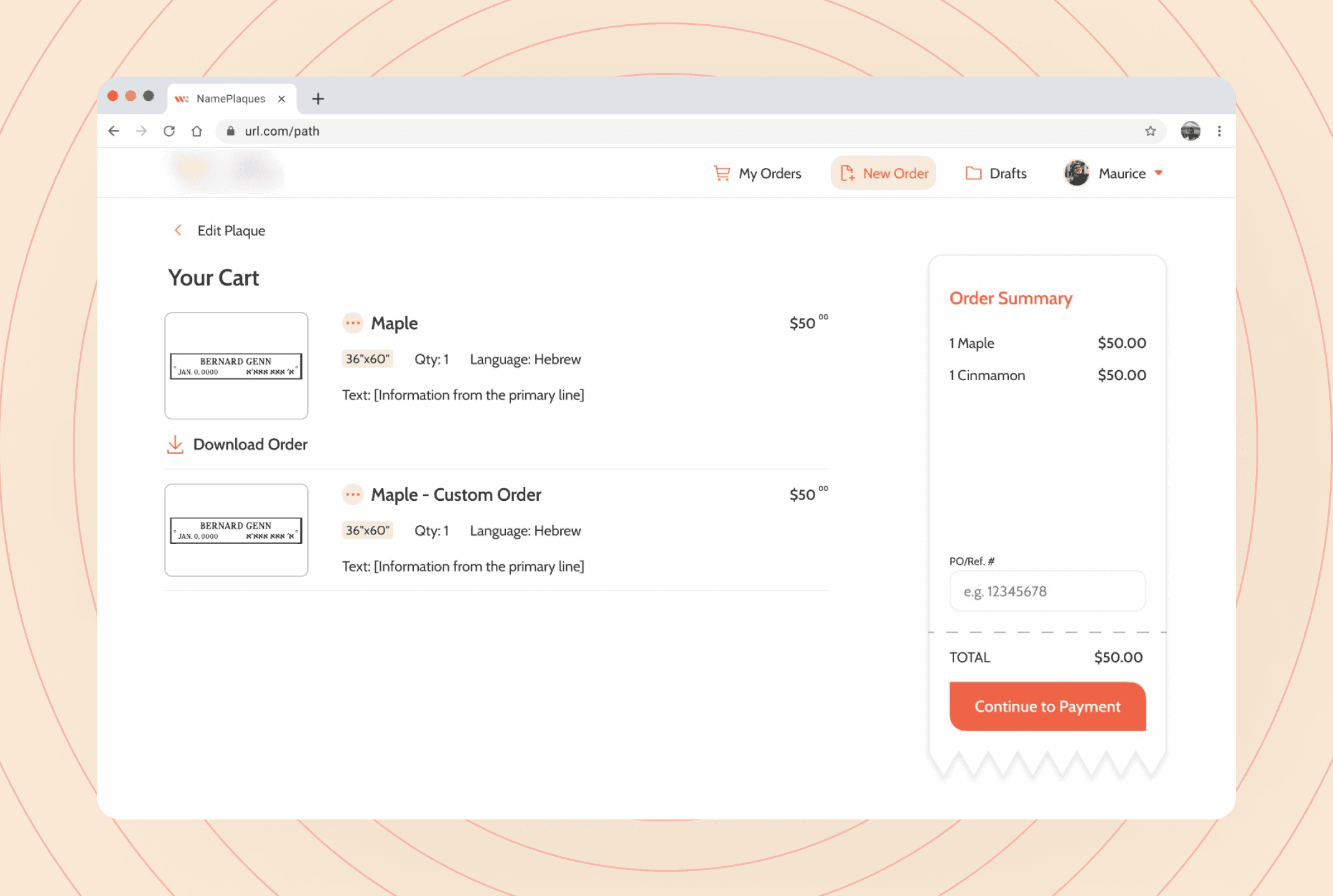Click Continue to Payment
Viewport: 1333px width, 896px height.
tap(1047, 706)
